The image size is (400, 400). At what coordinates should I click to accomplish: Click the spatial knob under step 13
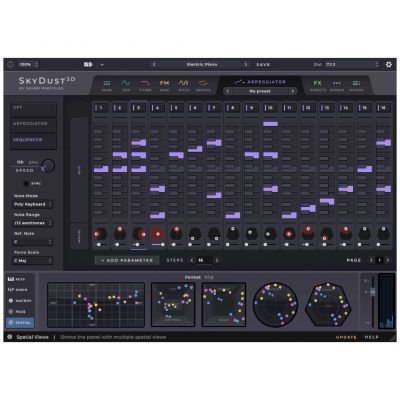(x=327, y=234)
